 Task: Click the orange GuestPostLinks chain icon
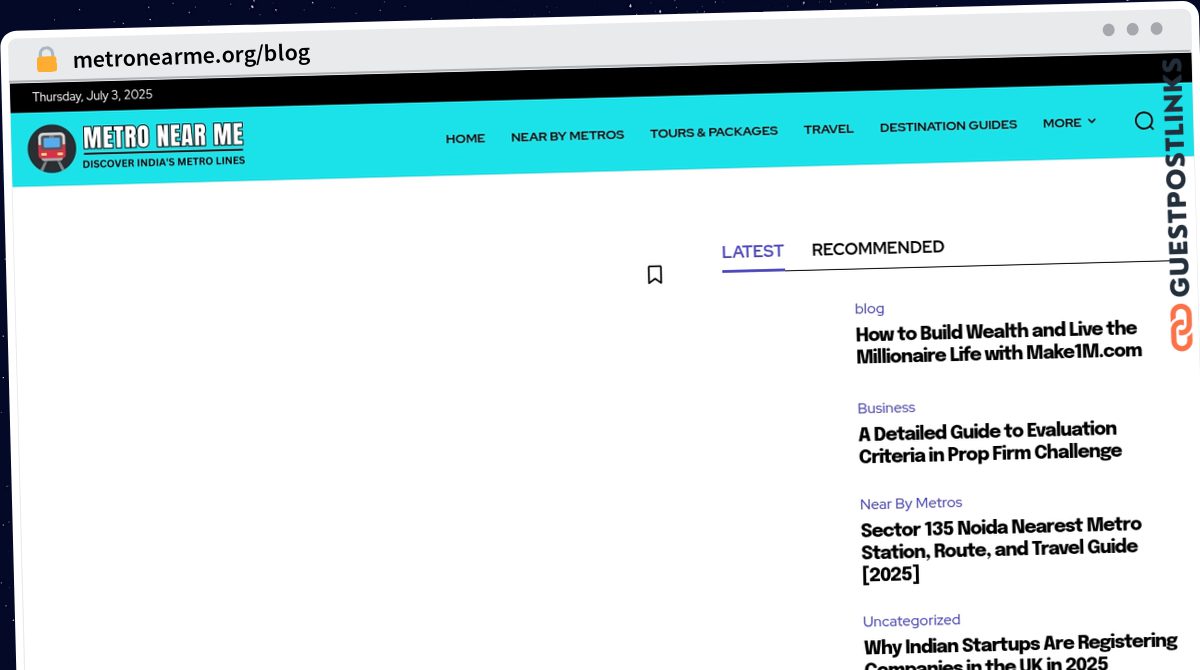(x=1182, y=328)
